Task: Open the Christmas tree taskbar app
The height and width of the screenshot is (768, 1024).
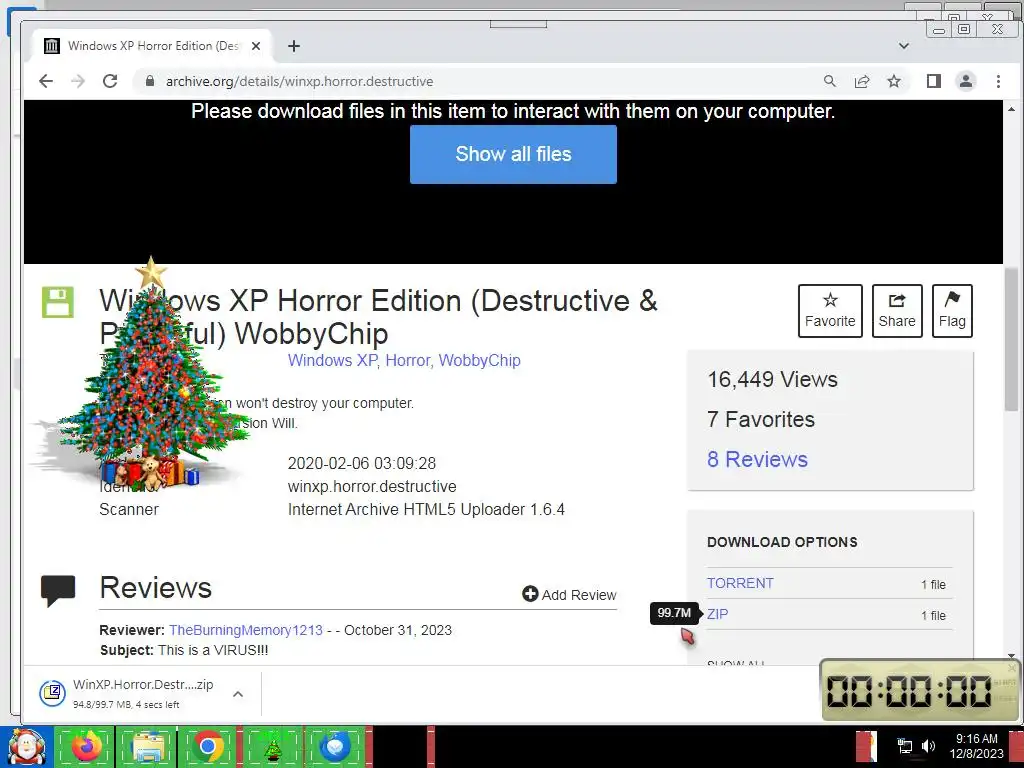Action: click(x=272, y=746)
